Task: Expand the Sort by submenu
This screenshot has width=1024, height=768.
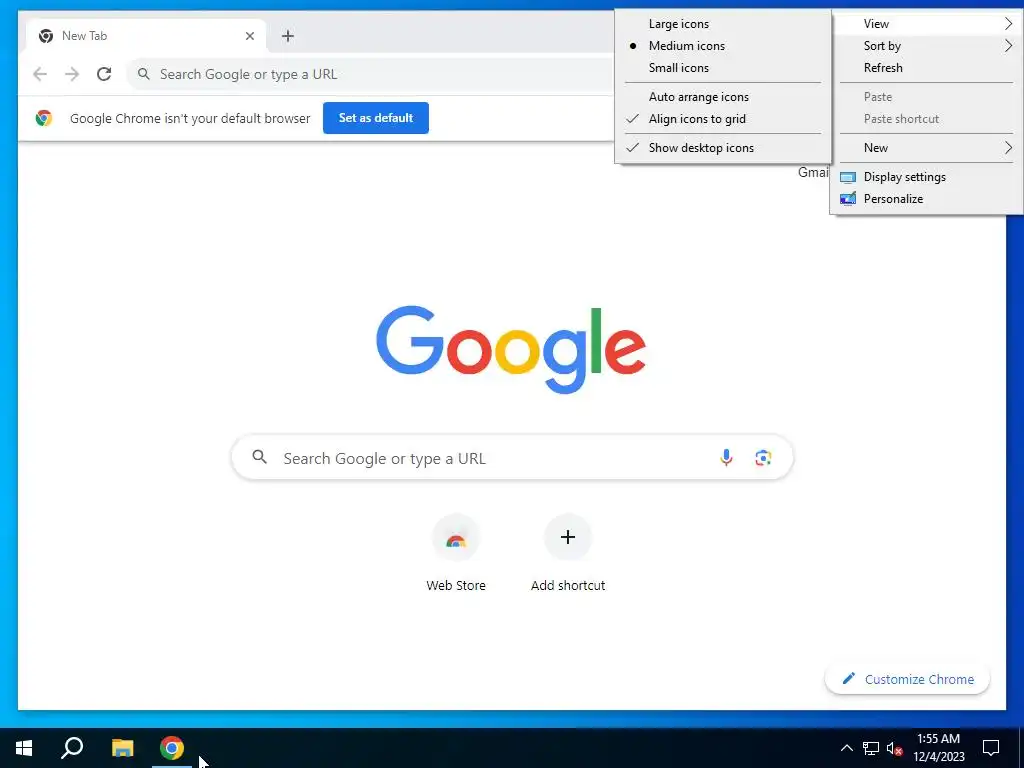Action: tap(926, 46)
